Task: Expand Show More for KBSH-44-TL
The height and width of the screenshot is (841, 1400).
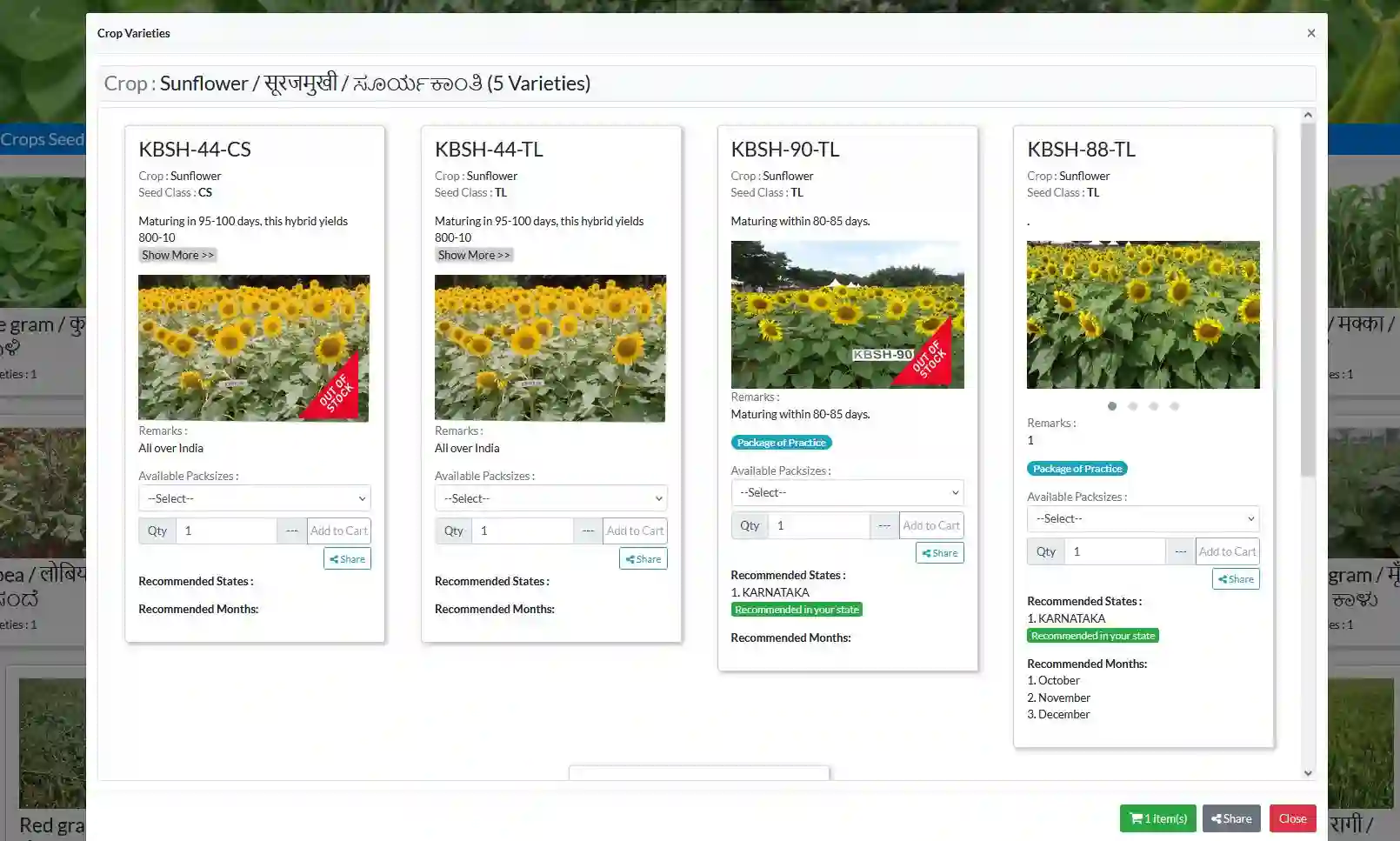Action: pyautogui.click(x=474, y=255)
